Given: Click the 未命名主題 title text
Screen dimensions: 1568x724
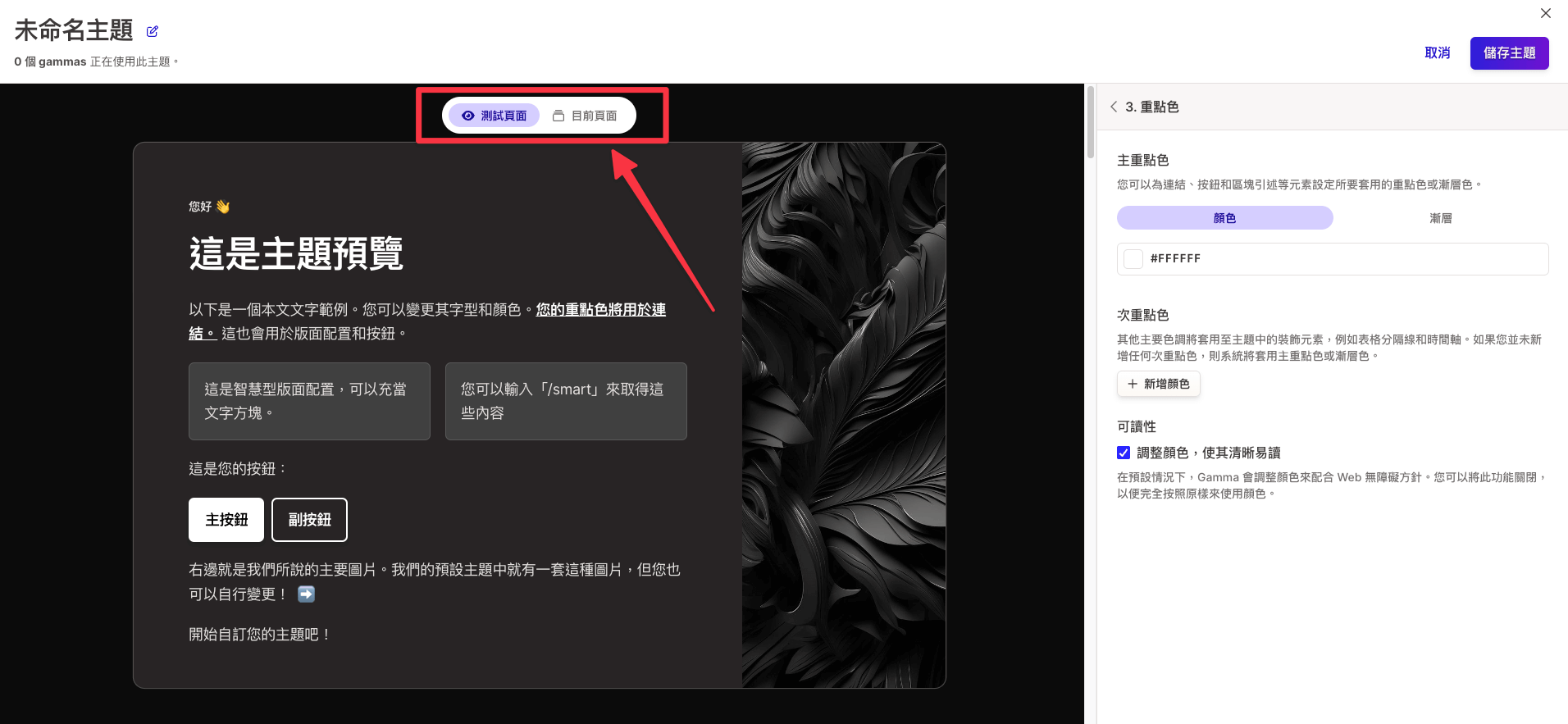Looking at the screenshot, I should point(74,31).
